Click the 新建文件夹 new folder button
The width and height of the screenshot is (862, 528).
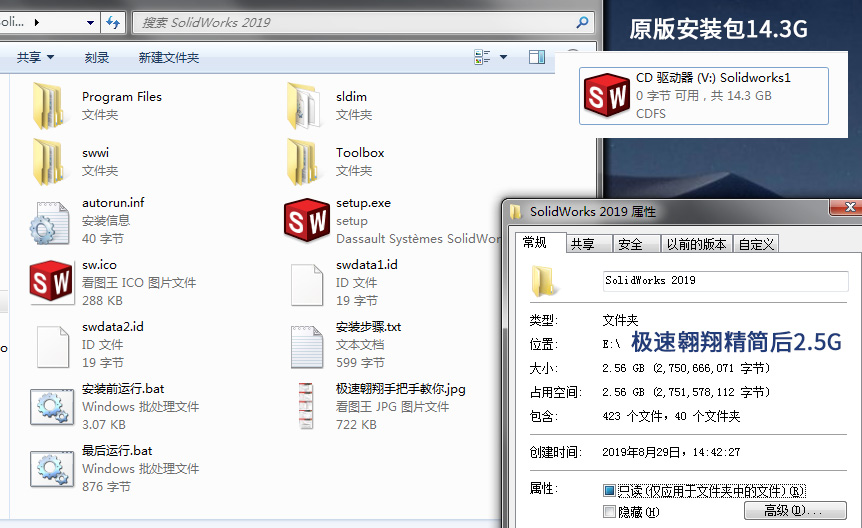[x=169, y=57]
